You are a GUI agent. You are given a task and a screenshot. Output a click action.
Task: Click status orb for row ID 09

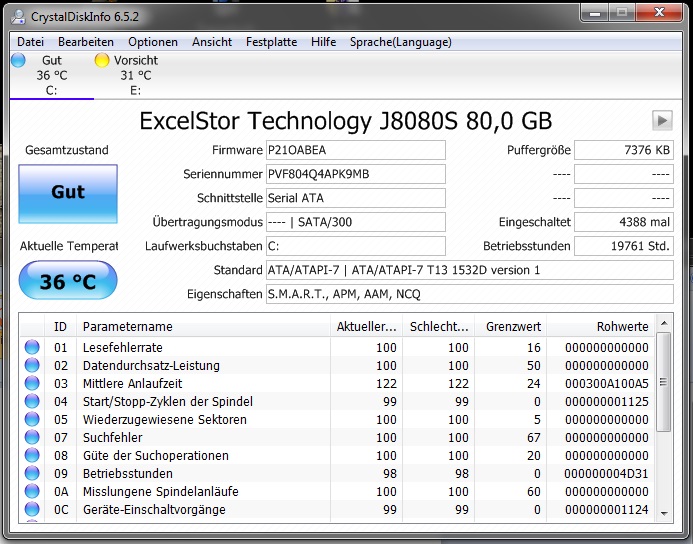[x=32, y=473]
